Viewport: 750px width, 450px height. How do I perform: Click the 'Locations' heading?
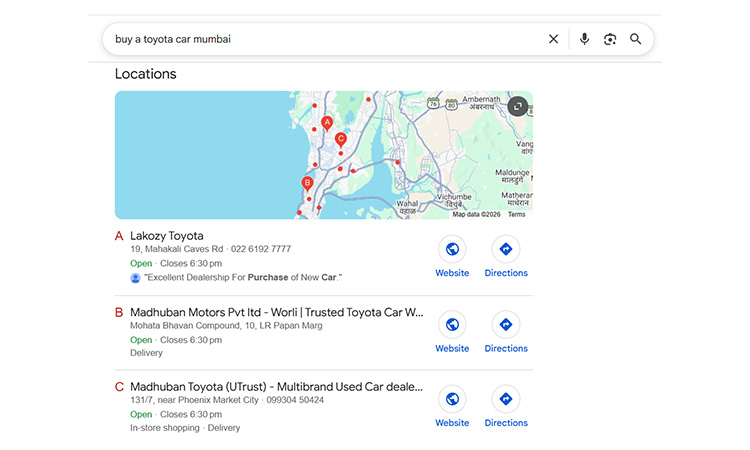(145, 74)
